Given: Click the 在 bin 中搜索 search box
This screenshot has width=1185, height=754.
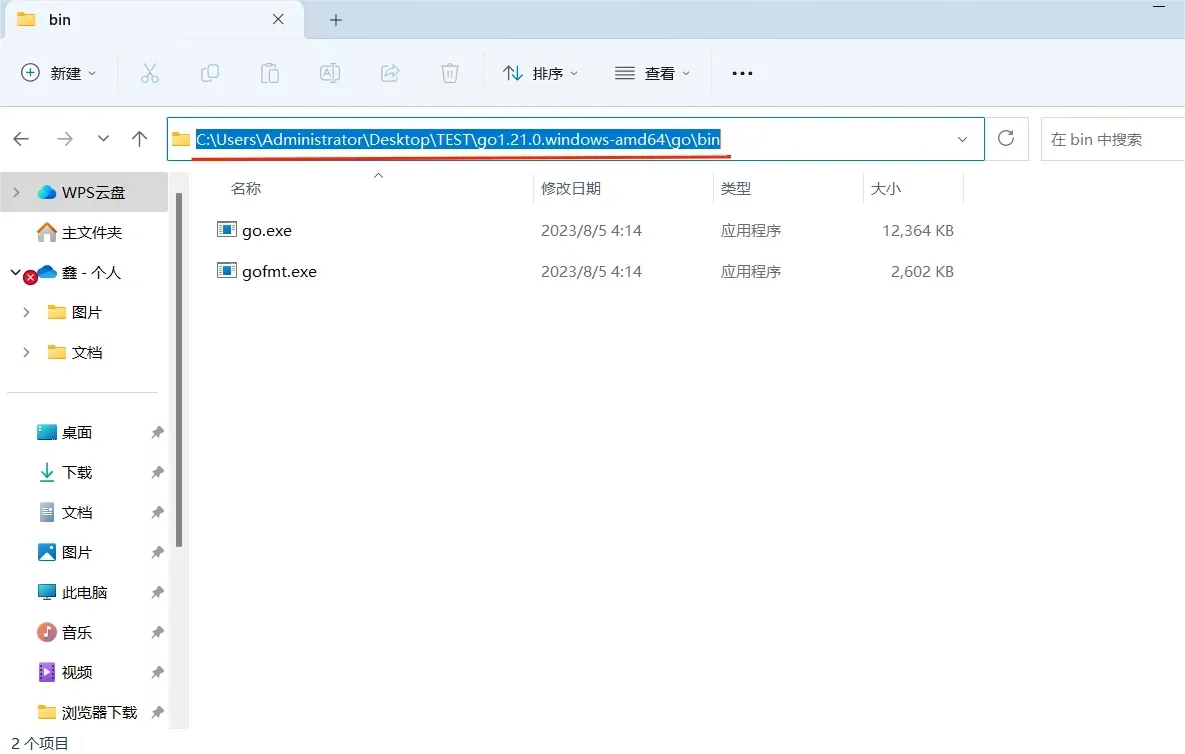Looking at the screenshot, I should [1110, 139].
